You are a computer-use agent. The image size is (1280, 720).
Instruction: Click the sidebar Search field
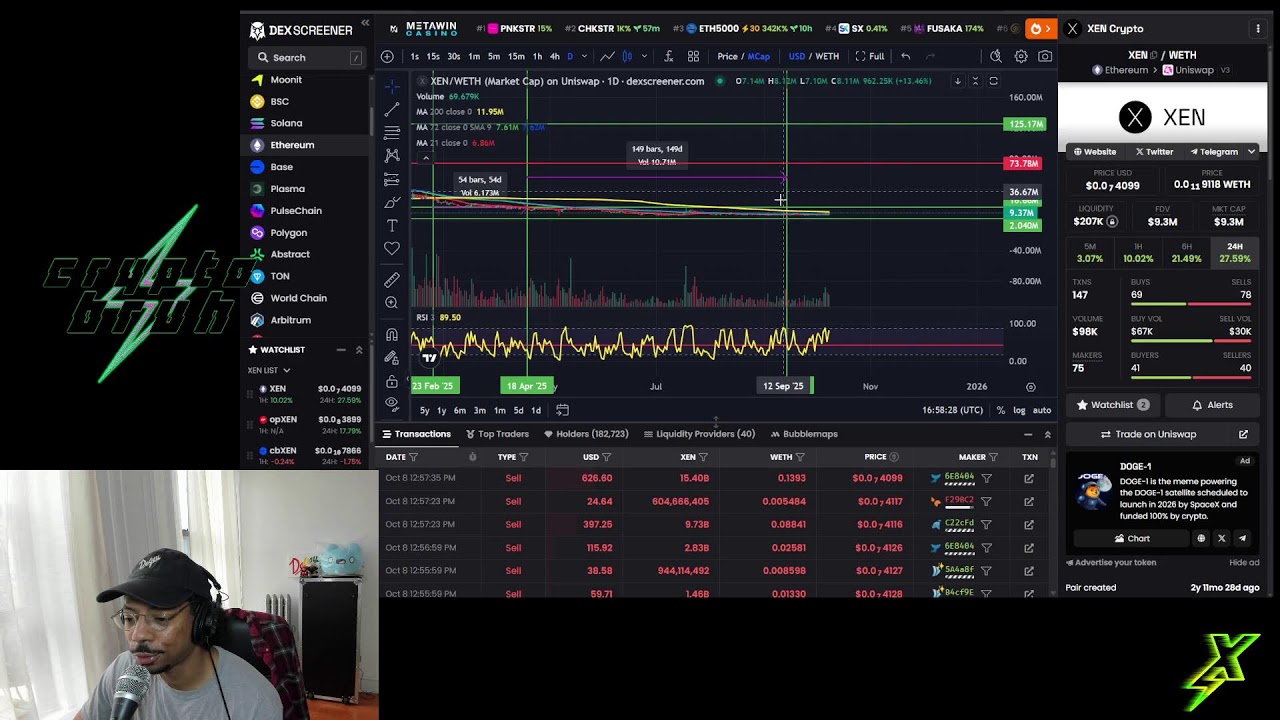point(306,58)
